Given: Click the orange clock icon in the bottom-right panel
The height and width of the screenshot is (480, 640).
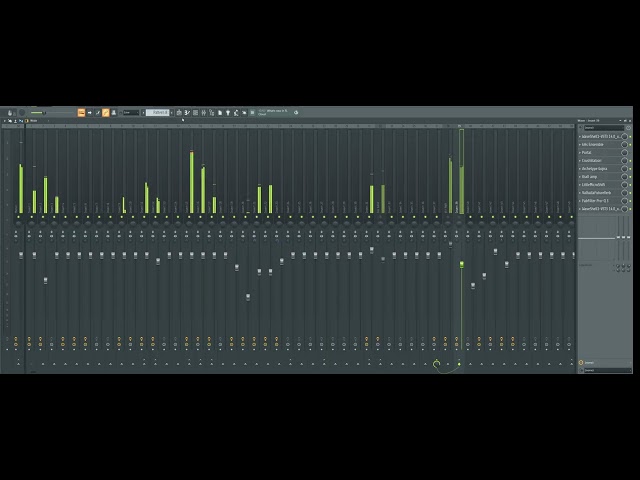Looking at the screenshot, I should (581, 362).
